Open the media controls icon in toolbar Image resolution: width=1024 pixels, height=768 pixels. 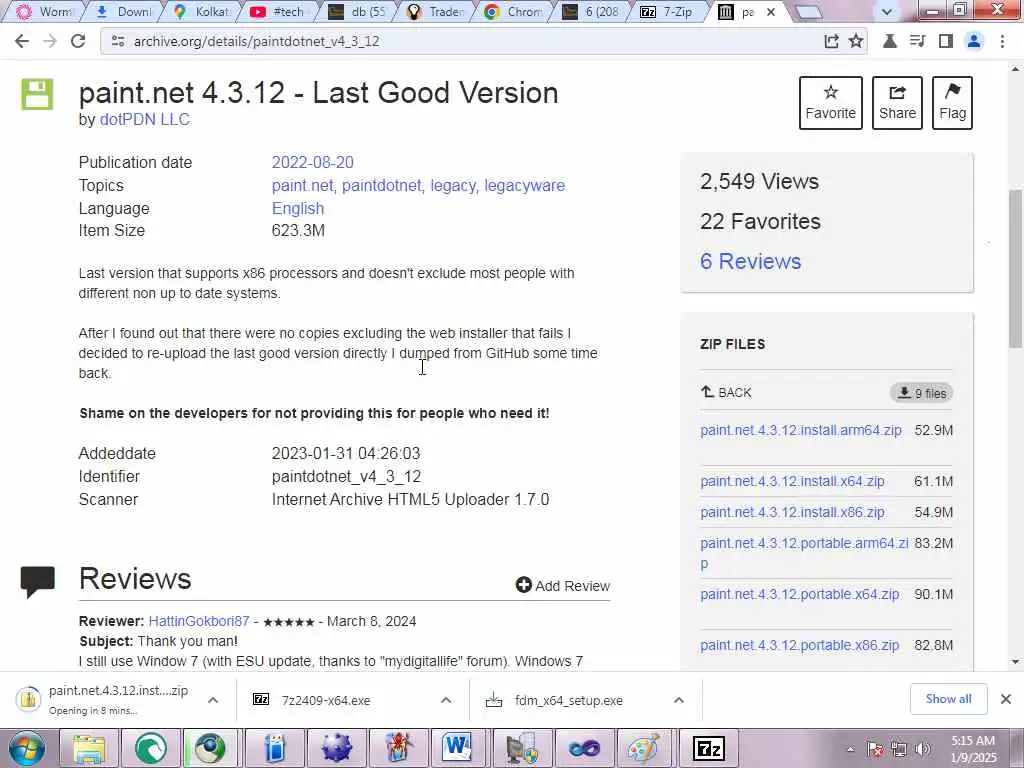click(917, 41)
